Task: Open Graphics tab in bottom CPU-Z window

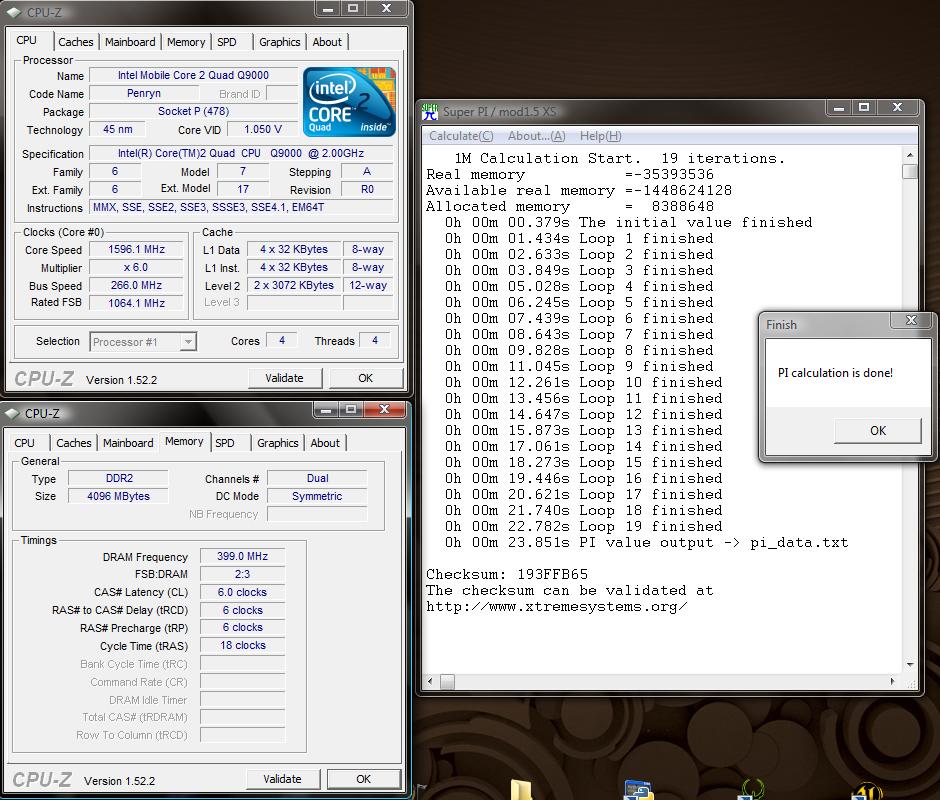Action: (x=278, y=443)
